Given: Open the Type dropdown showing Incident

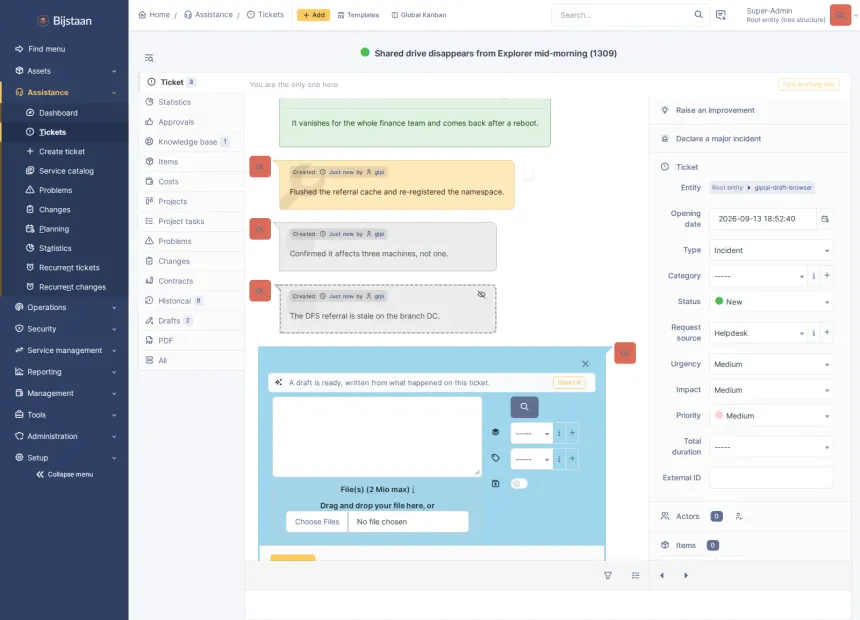Looking at the screenshot, I should (771, 250).
